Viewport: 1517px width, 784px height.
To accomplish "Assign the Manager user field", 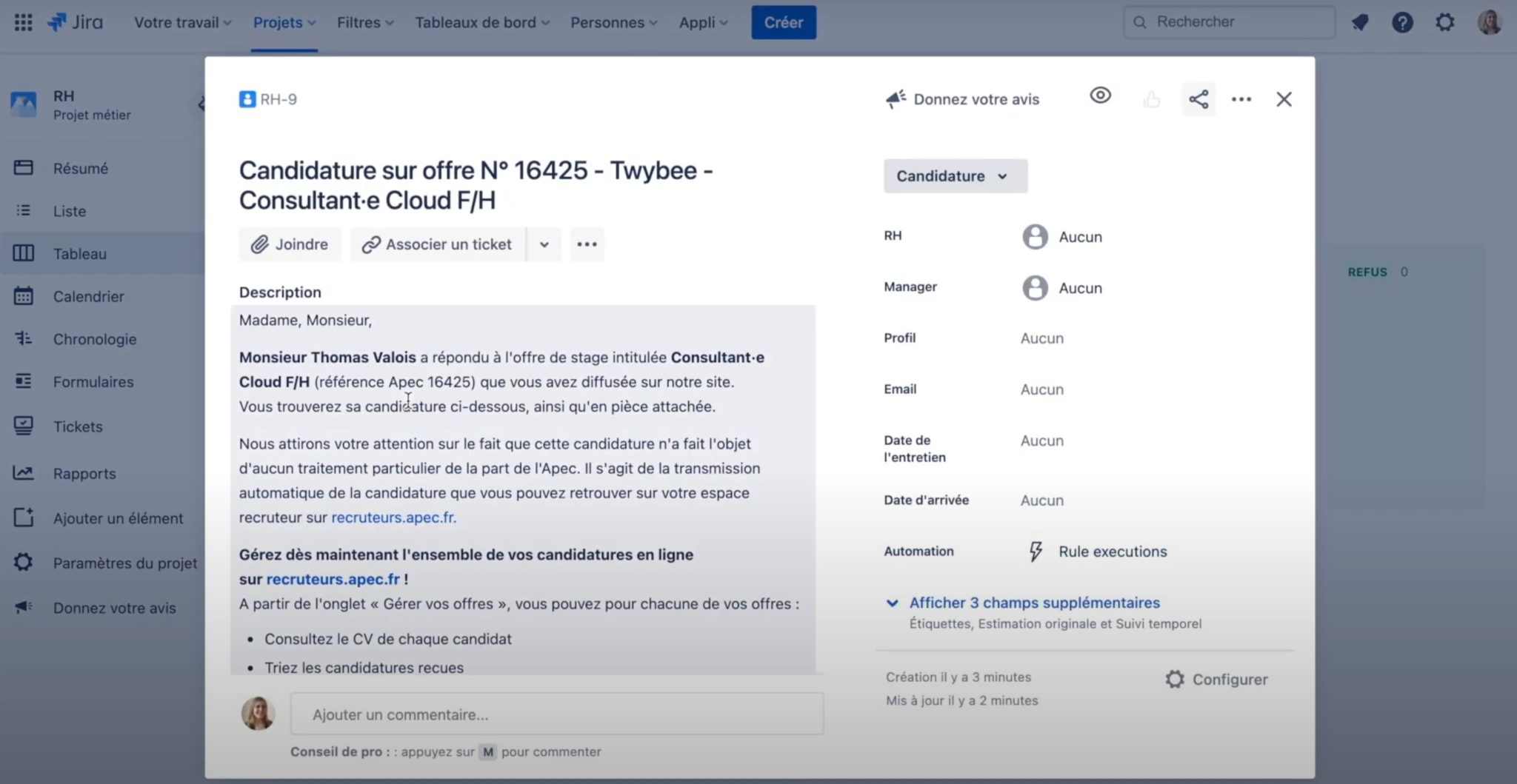I will click(1062, 288).
